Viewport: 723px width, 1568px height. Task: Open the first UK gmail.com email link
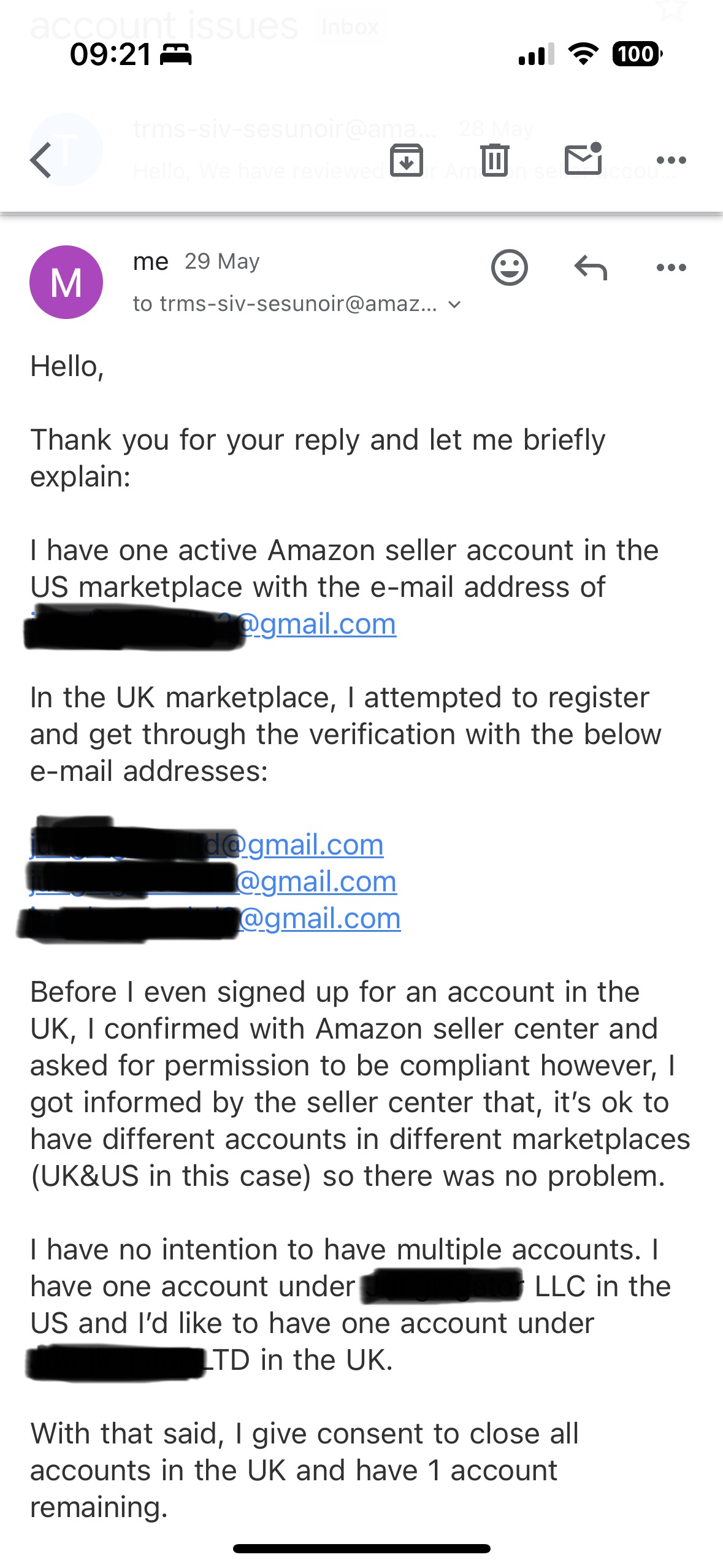207,845
